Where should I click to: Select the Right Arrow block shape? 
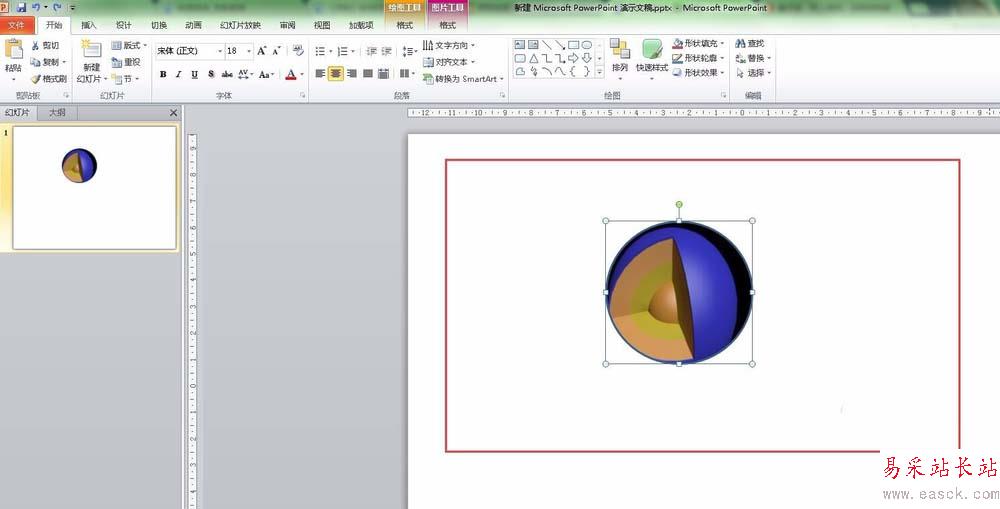[573, 58]
